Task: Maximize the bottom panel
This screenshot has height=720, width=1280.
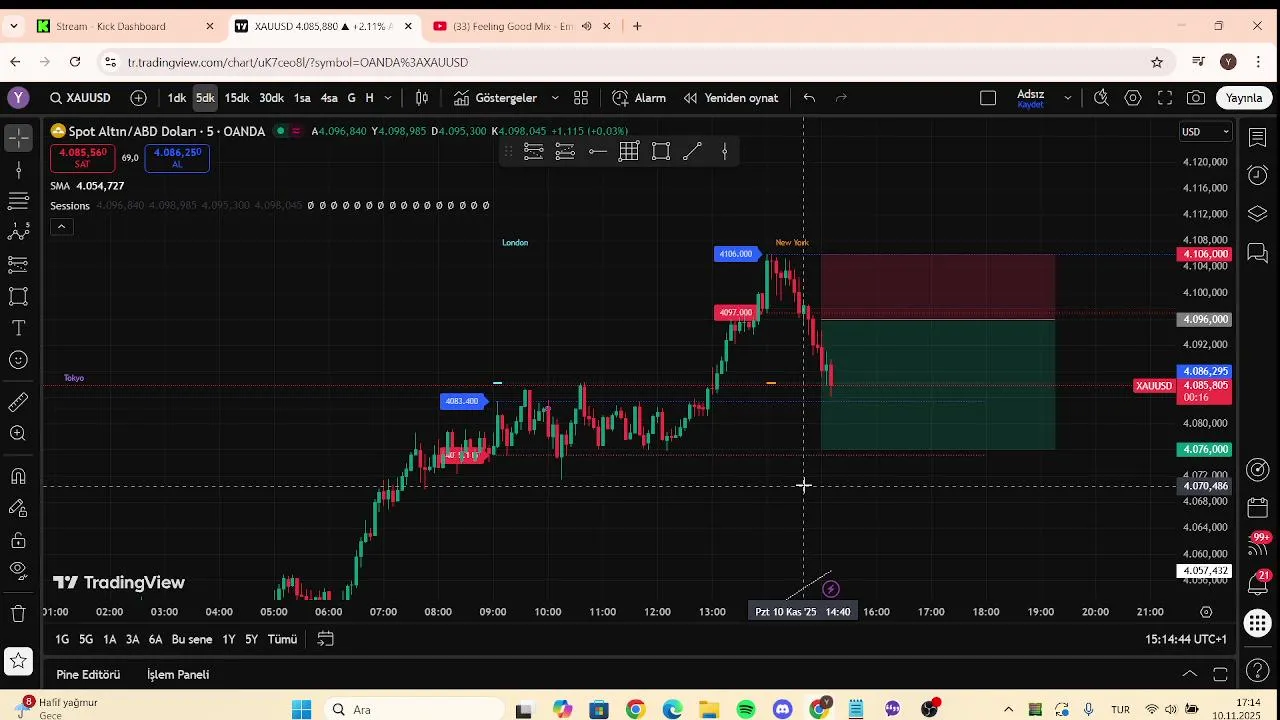Action: (1220, 675)
